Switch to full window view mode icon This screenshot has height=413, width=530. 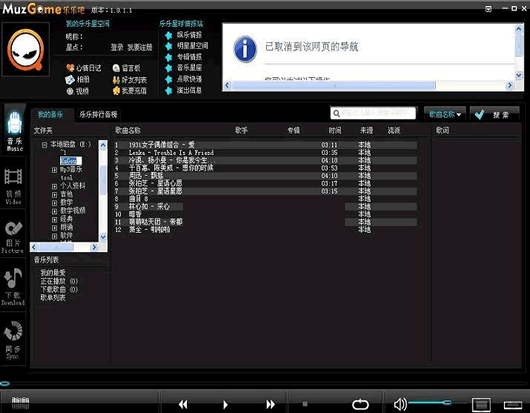coord(481,404)
